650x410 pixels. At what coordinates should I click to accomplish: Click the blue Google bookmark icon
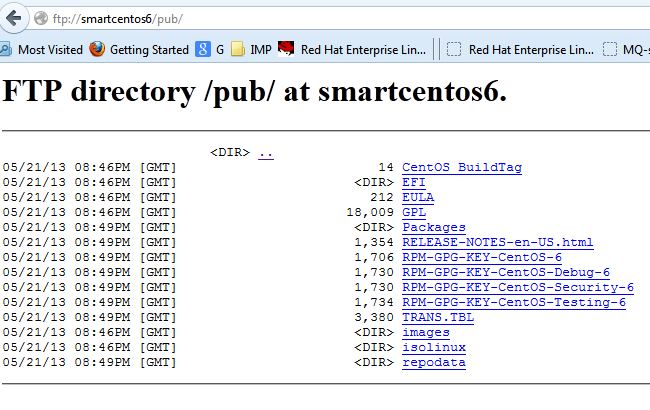tap(203, 49)
